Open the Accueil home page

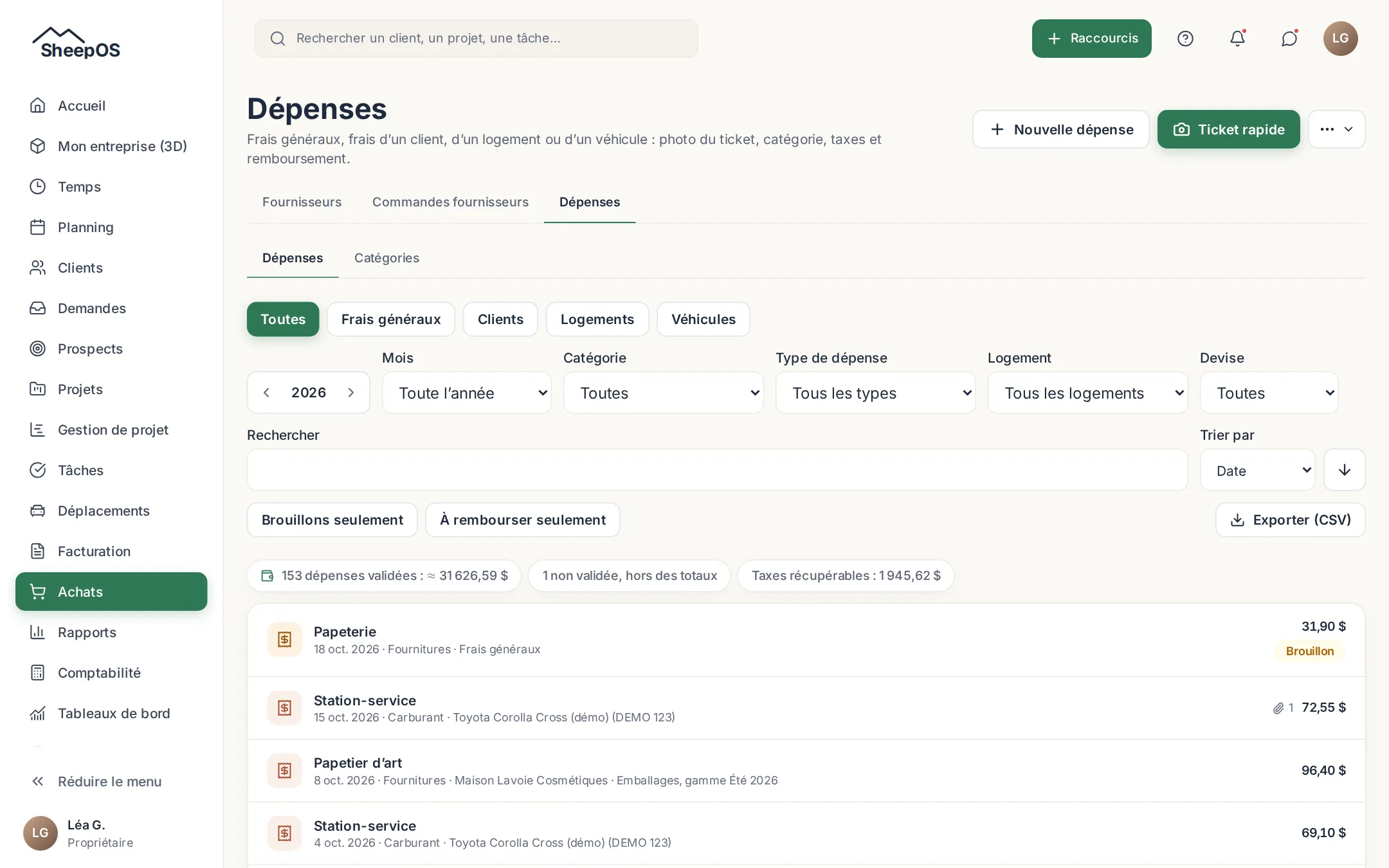coord(111,105)
